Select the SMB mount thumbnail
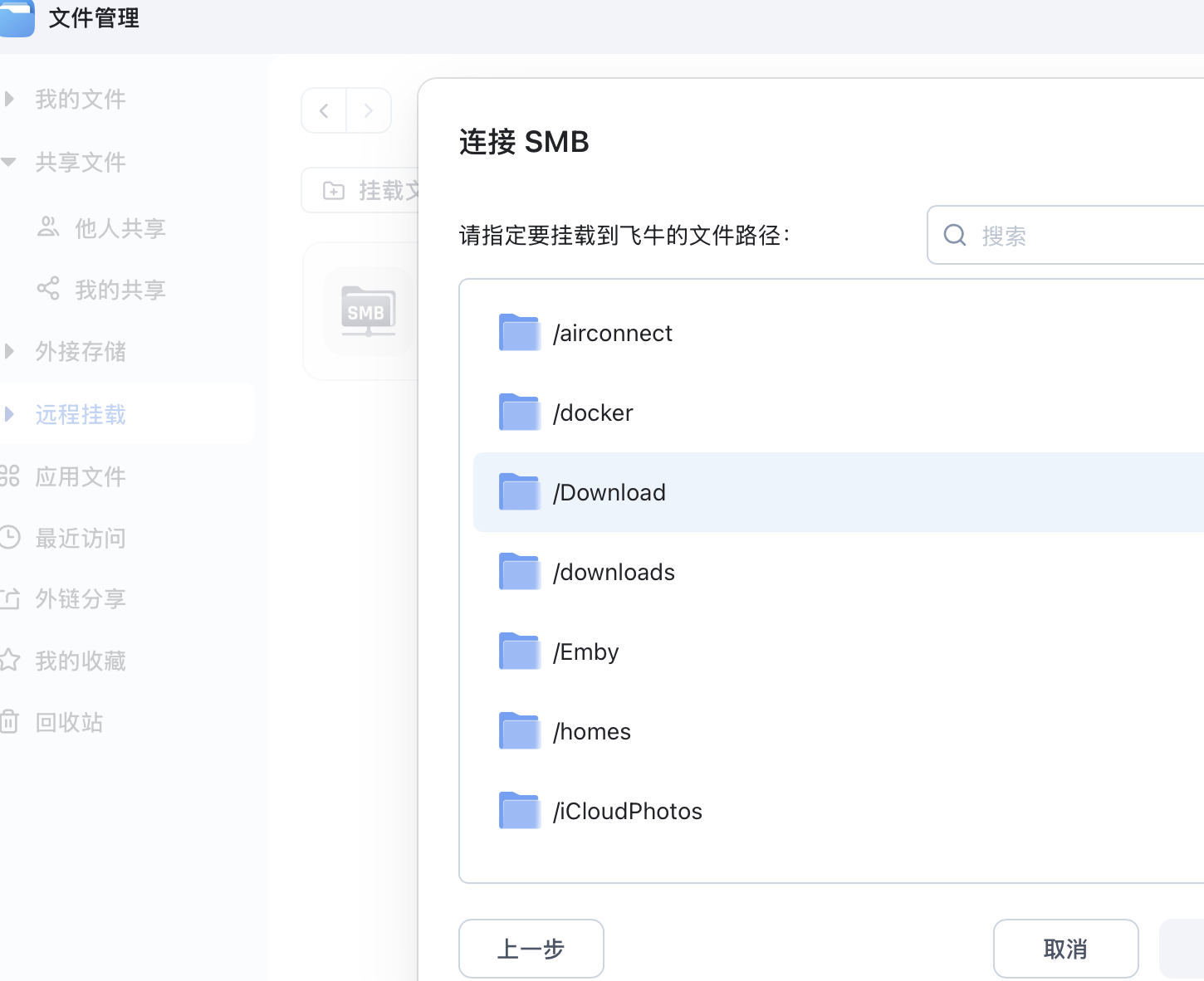 [x=369, y=312]
